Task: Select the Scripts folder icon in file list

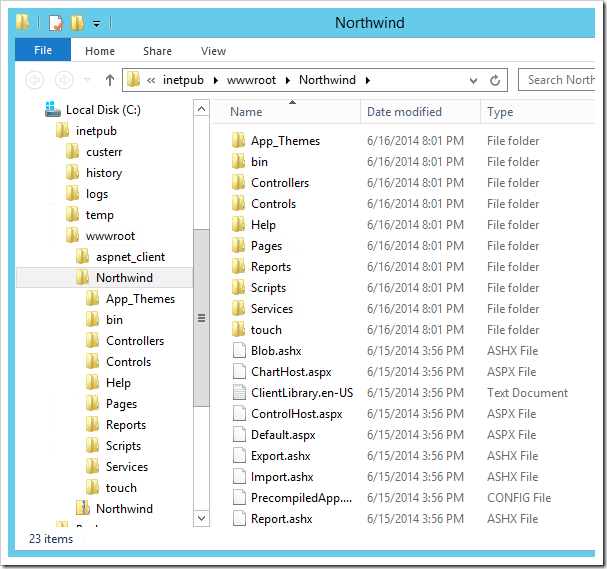Action: [x=238, y=287]
